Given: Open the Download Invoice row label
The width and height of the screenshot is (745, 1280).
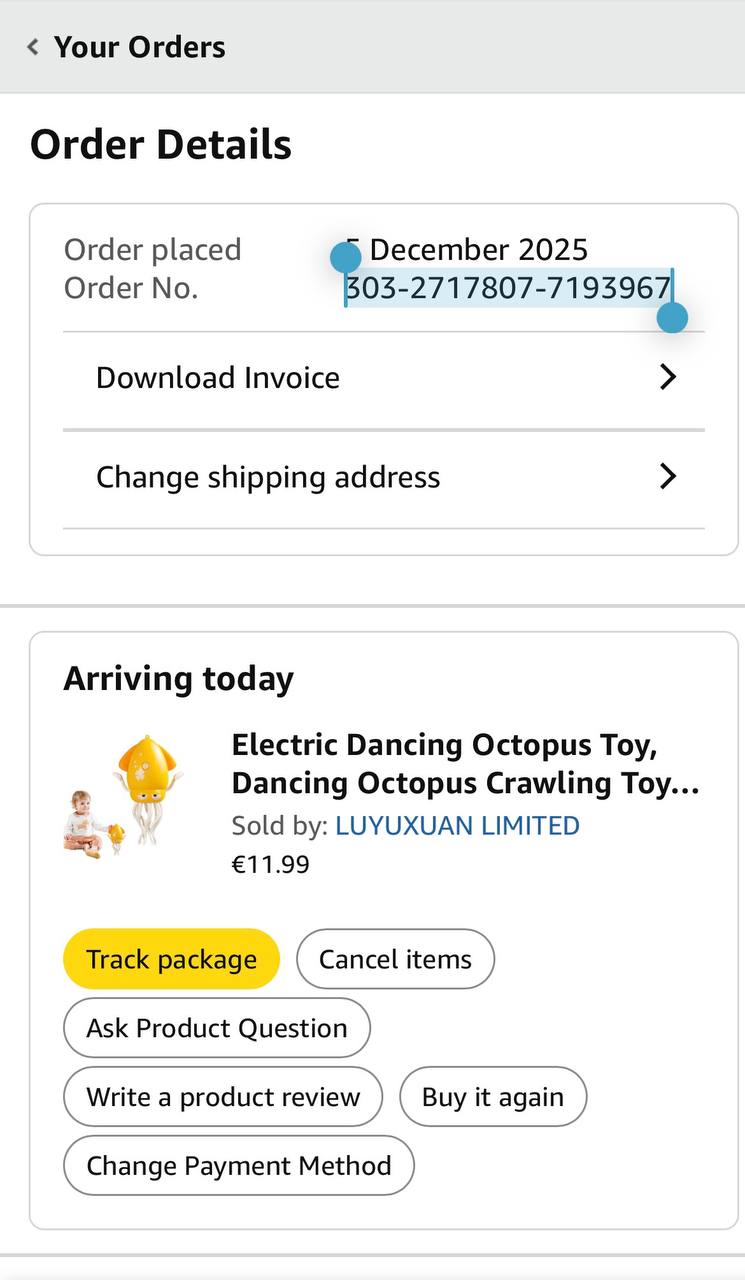Looking at the screenshot, I should [x=218, y=378].
